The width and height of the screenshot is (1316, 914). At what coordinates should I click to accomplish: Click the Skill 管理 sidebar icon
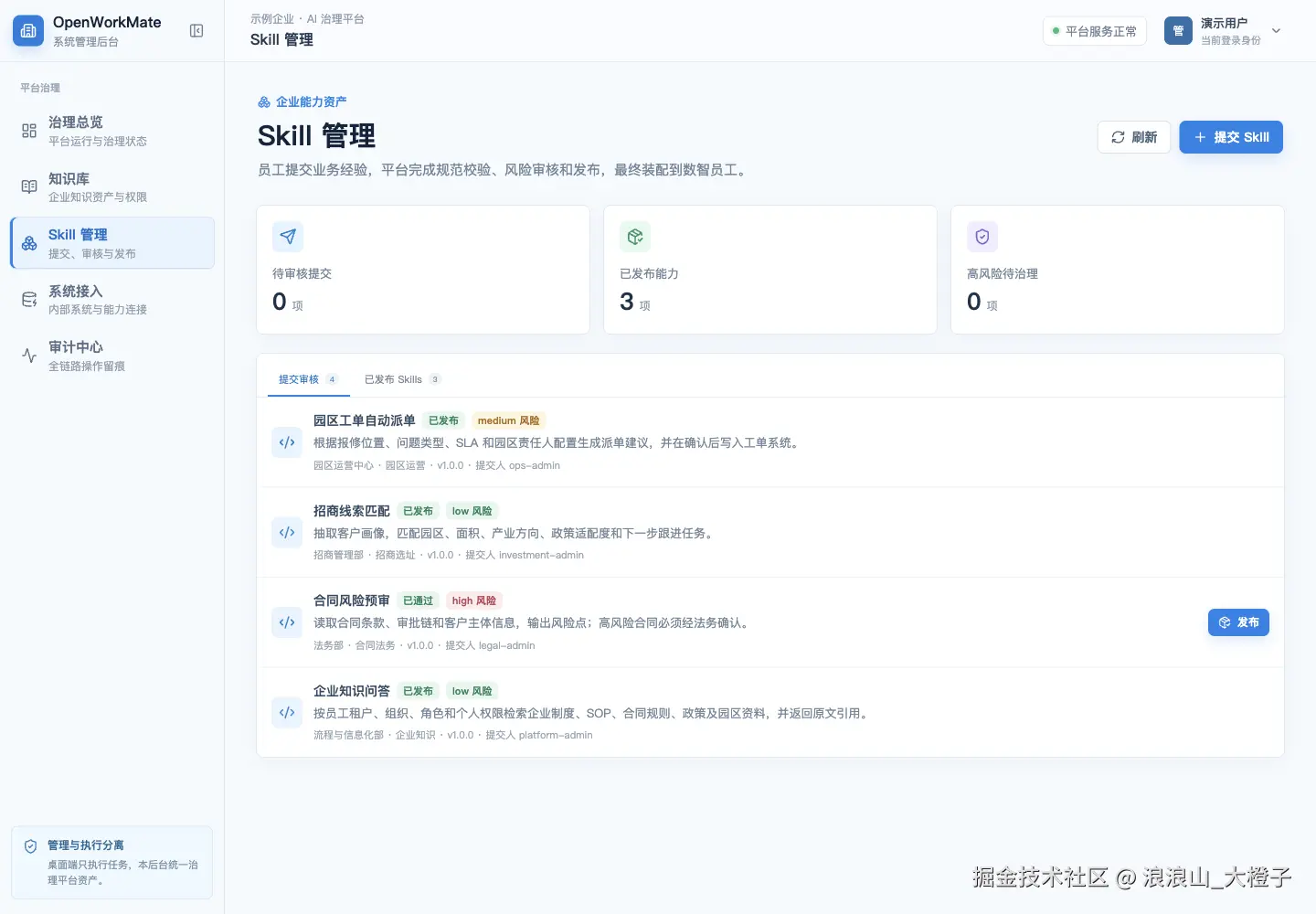pos(29,243)
